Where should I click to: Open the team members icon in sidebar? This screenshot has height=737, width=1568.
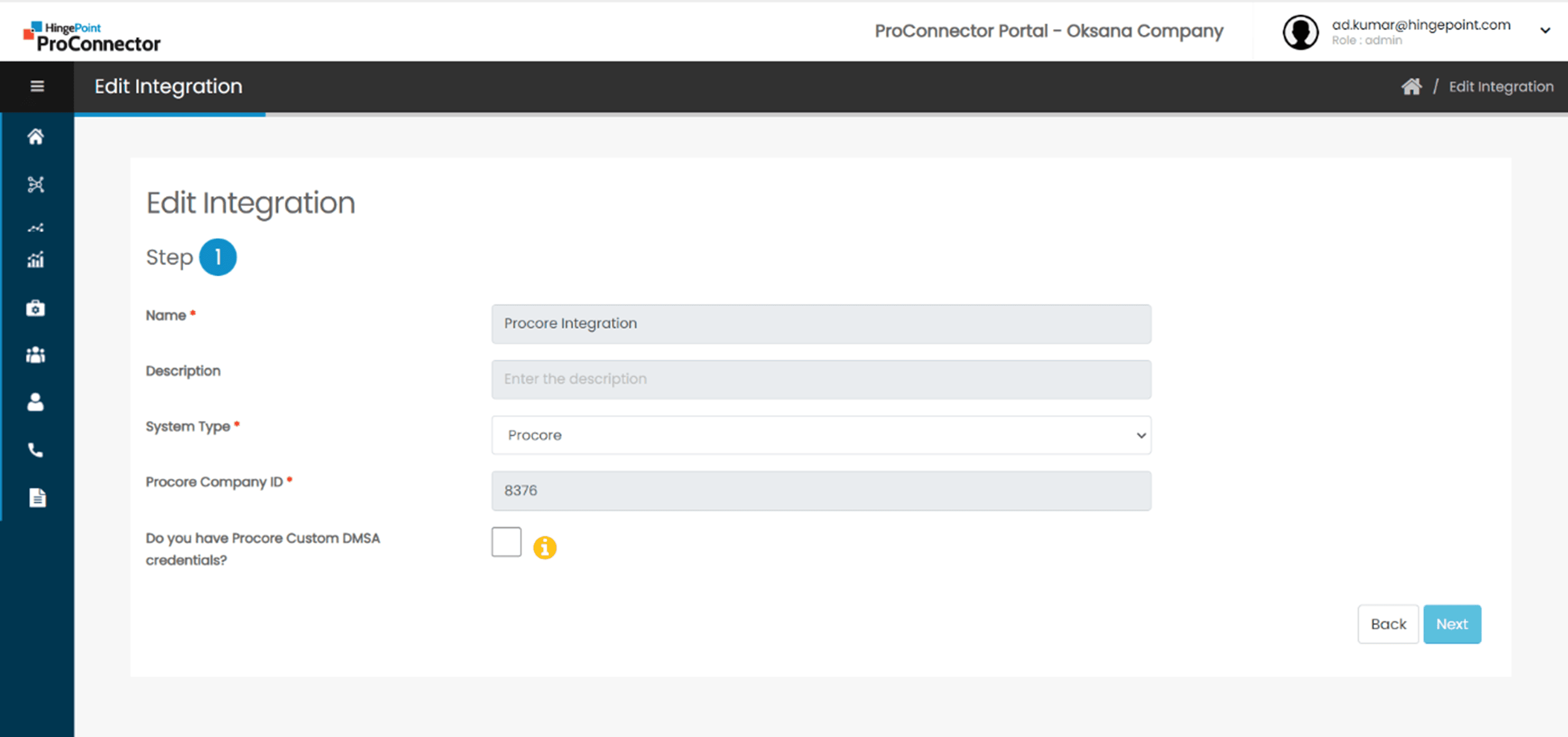[x=36, y=355]
